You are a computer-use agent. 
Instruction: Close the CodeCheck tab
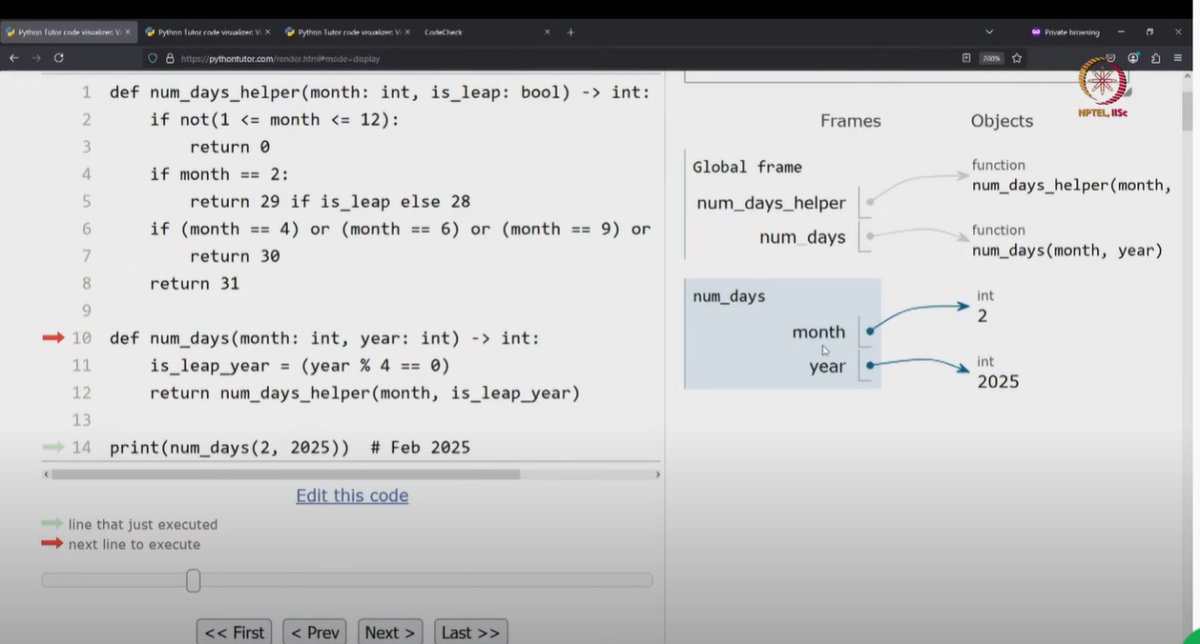click(x=547, y=32)
